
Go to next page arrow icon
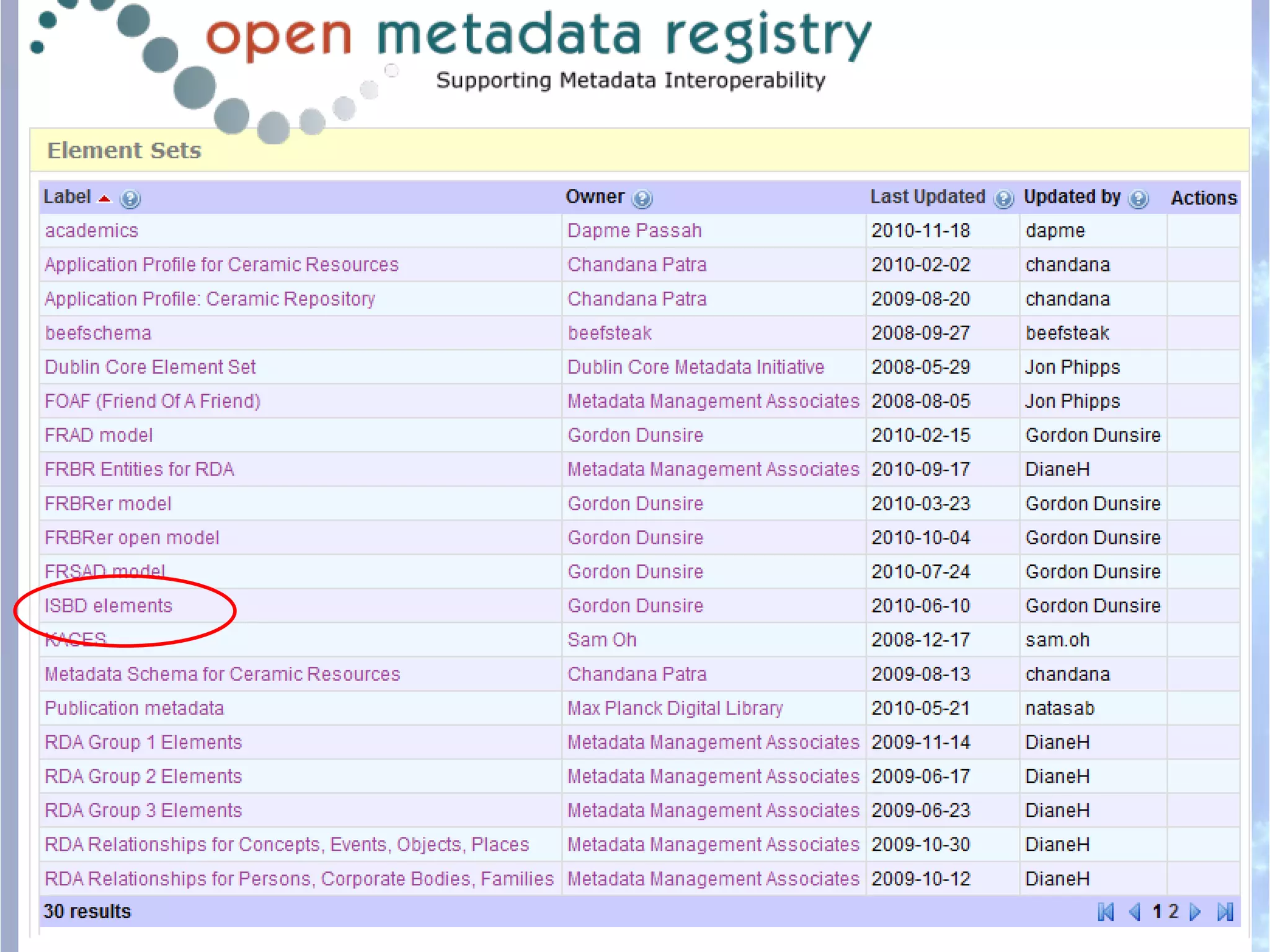point(1196,912)
